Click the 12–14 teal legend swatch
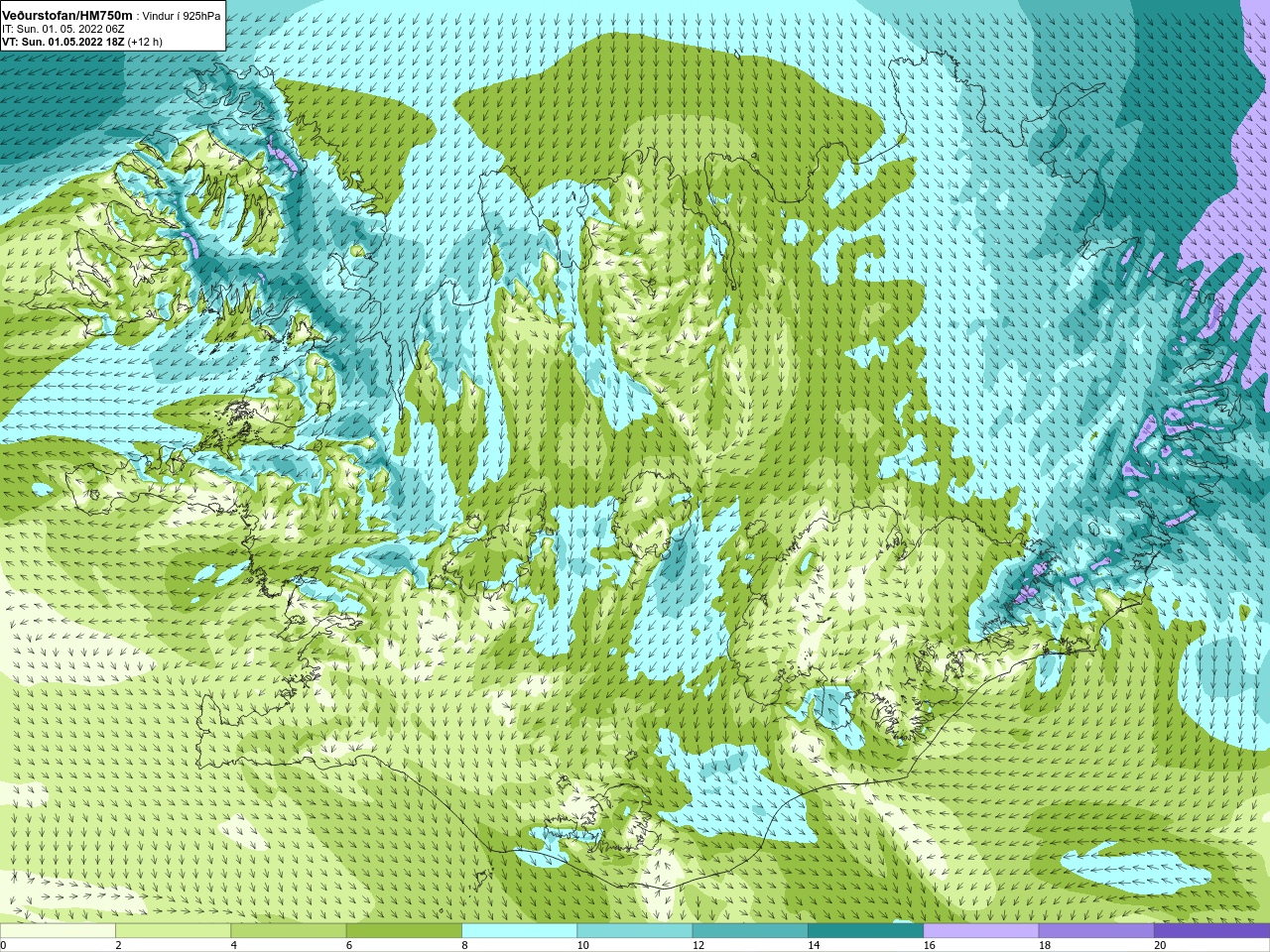1270x952 pixels. (750, 931)
